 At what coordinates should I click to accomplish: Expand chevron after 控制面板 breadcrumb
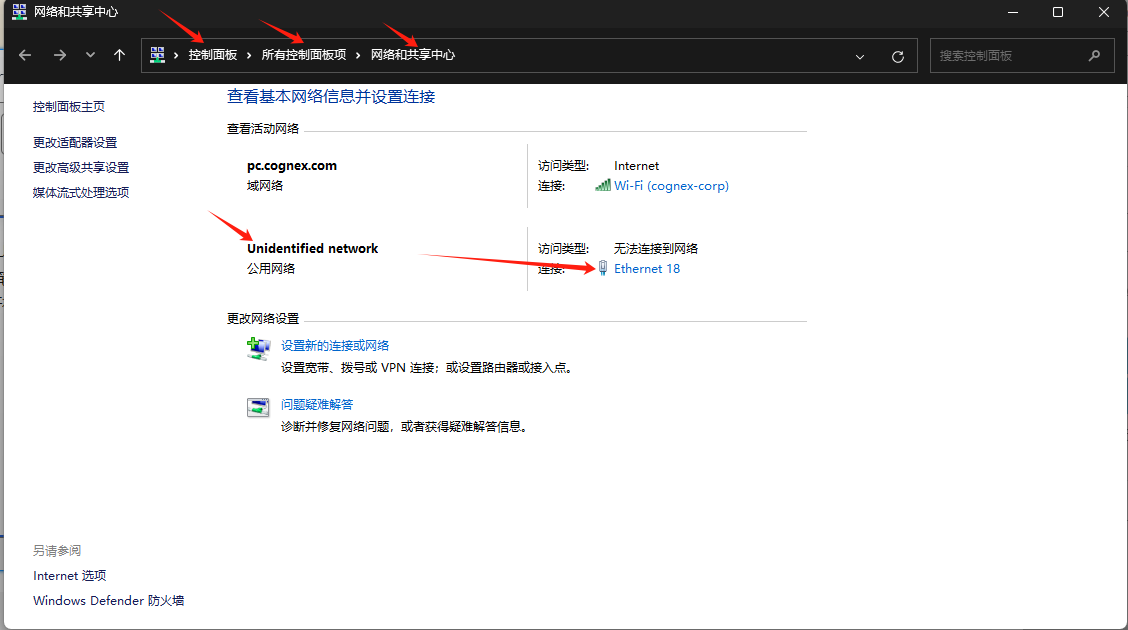click(x=249, y=55)
